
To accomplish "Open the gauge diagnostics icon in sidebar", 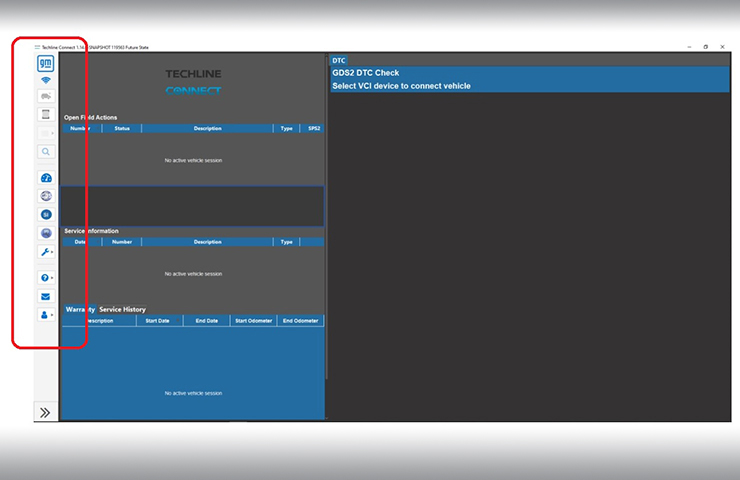I will 46,178.
